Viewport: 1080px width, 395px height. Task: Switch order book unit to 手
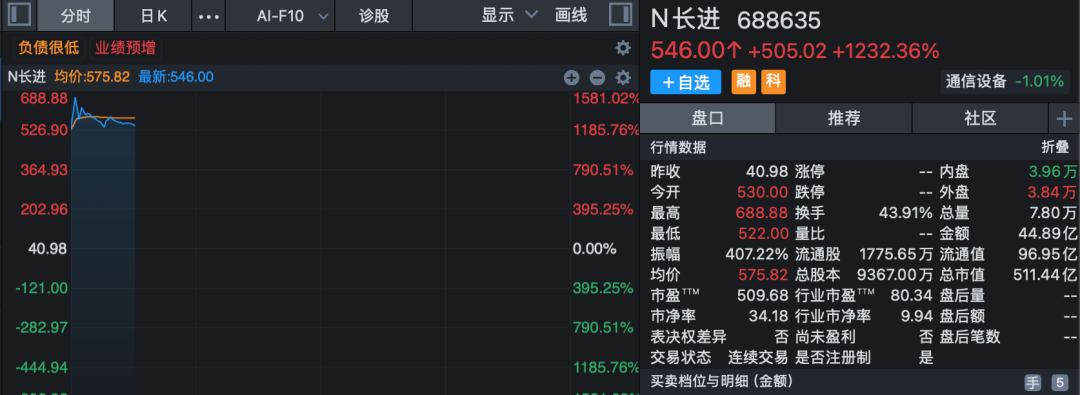click(x=1033, y=383)
